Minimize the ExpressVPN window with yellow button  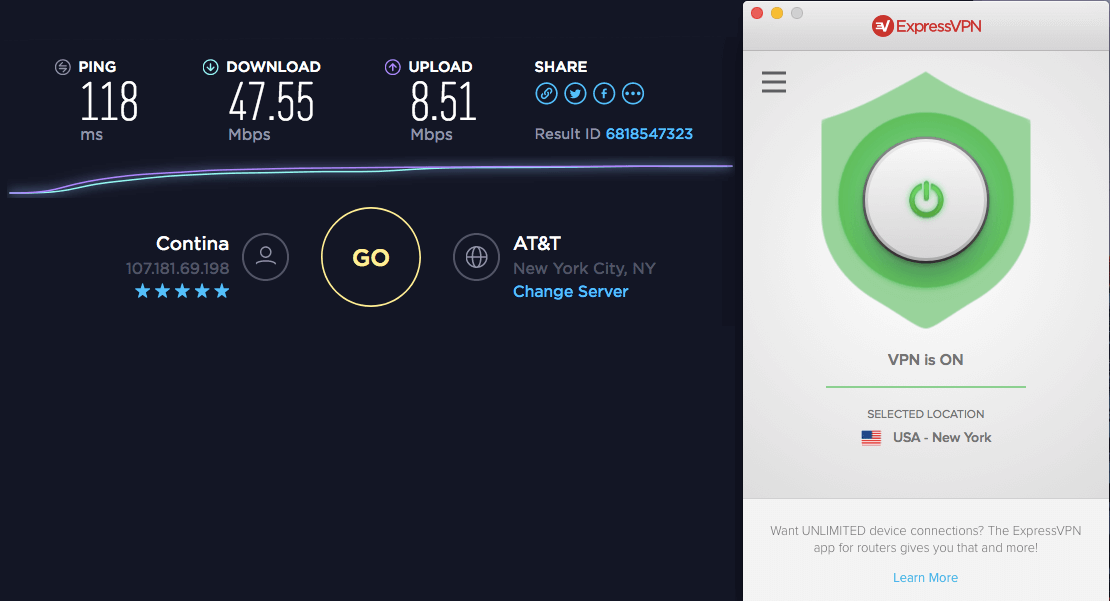(777, 13)
